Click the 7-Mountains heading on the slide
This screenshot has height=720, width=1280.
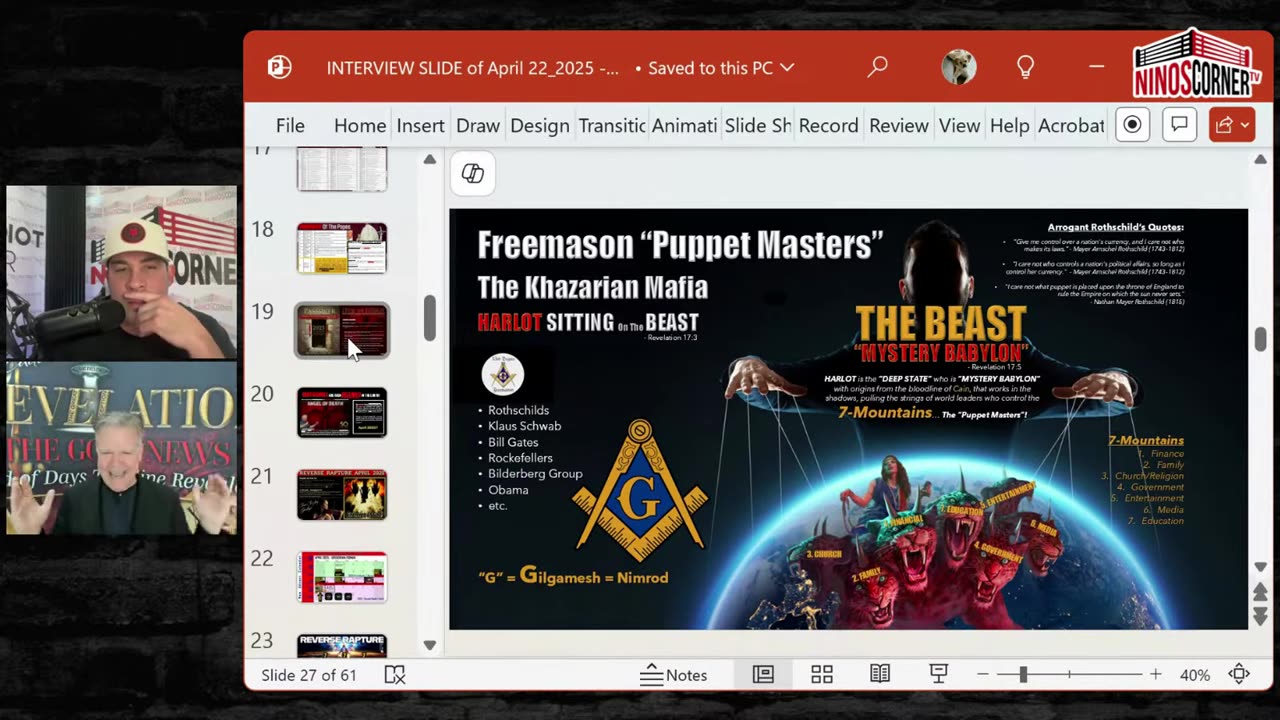click(x=1146, y=440)
